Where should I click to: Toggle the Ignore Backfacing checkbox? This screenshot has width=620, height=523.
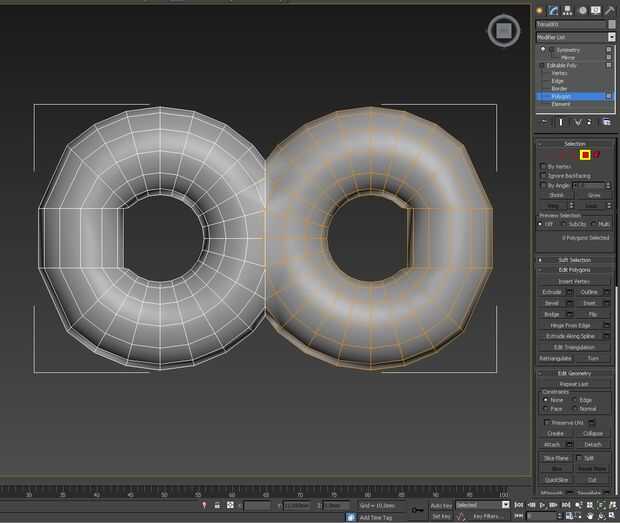[x=543, y=175]
